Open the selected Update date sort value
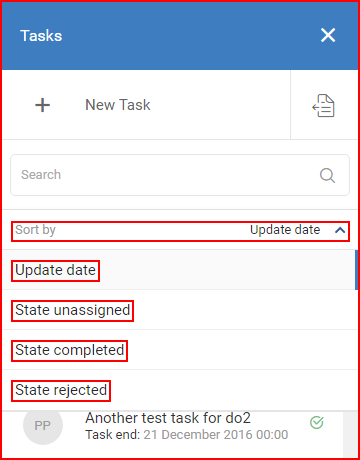This screenshot has height=460, width=360. click(285, 230)
